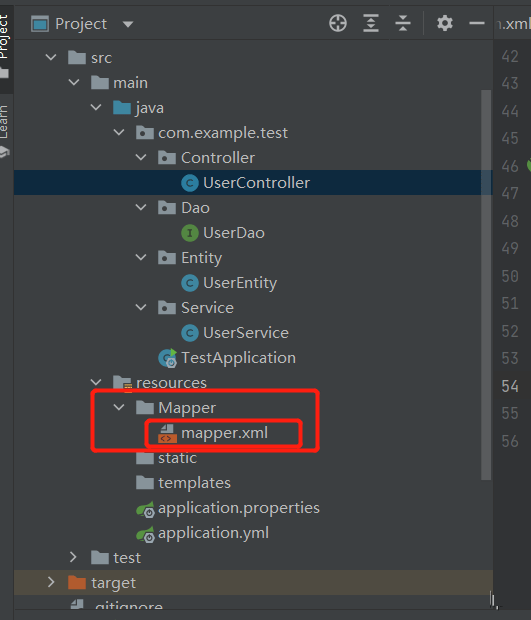This screenshot has height=620, width=531.
Task: Select the UserDao interface icon
Action: (x=189, y=233)
